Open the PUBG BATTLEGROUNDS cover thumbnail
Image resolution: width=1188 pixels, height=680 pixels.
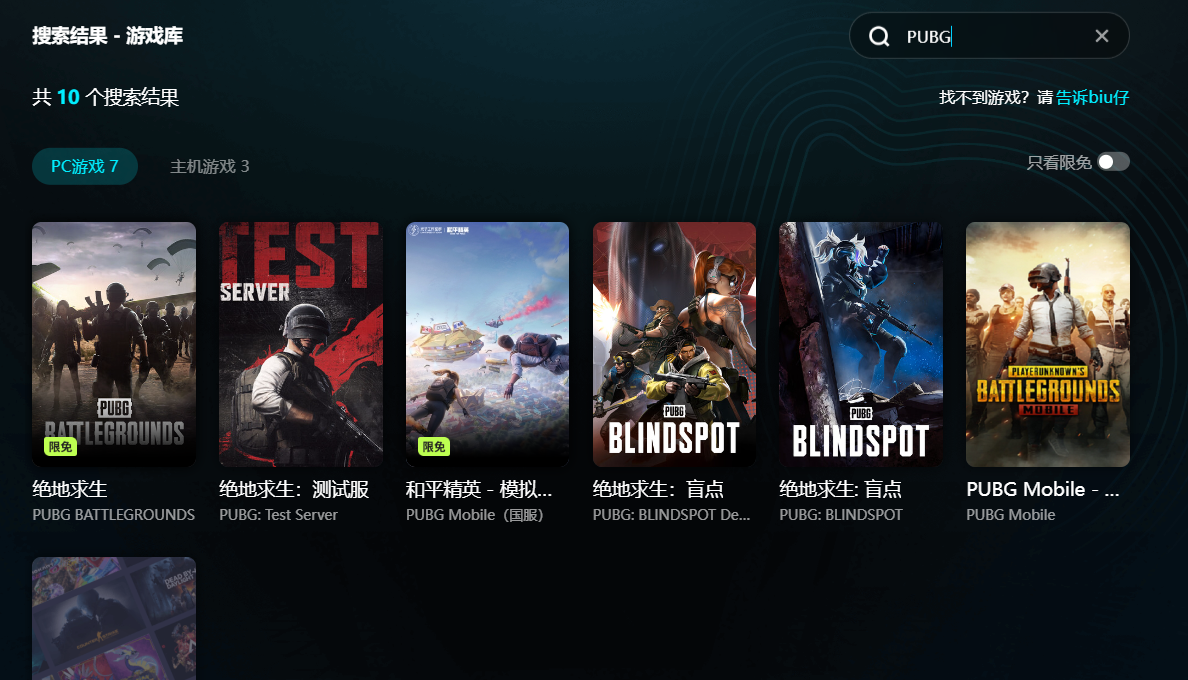coord(114,345)
